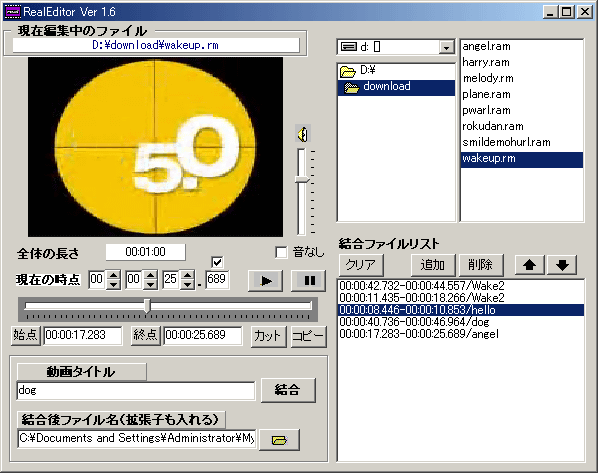
Task: Select the download folder
Action: [x=396, y=87]
